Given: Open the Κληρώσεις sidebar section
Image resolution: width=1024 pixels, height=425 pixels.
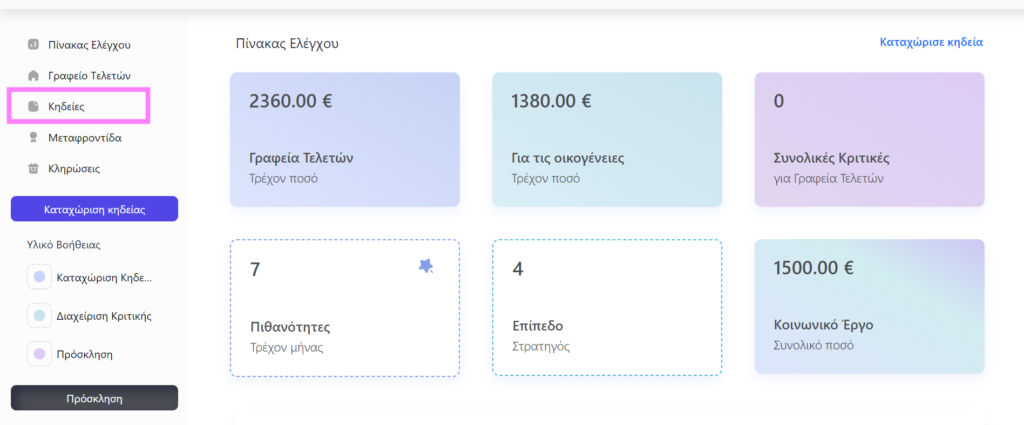Looking at the screenshot, I should [x=74, y=168].
